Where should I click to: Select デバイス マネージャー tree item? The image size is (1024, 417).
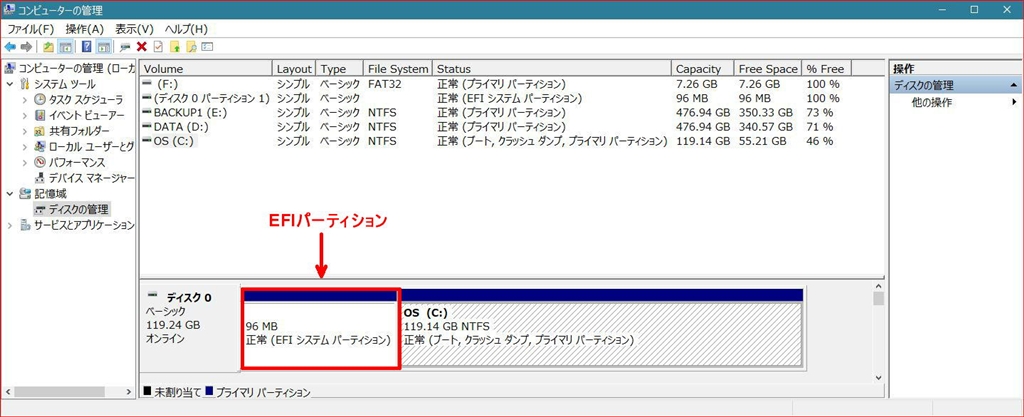(x=91, y=178)
